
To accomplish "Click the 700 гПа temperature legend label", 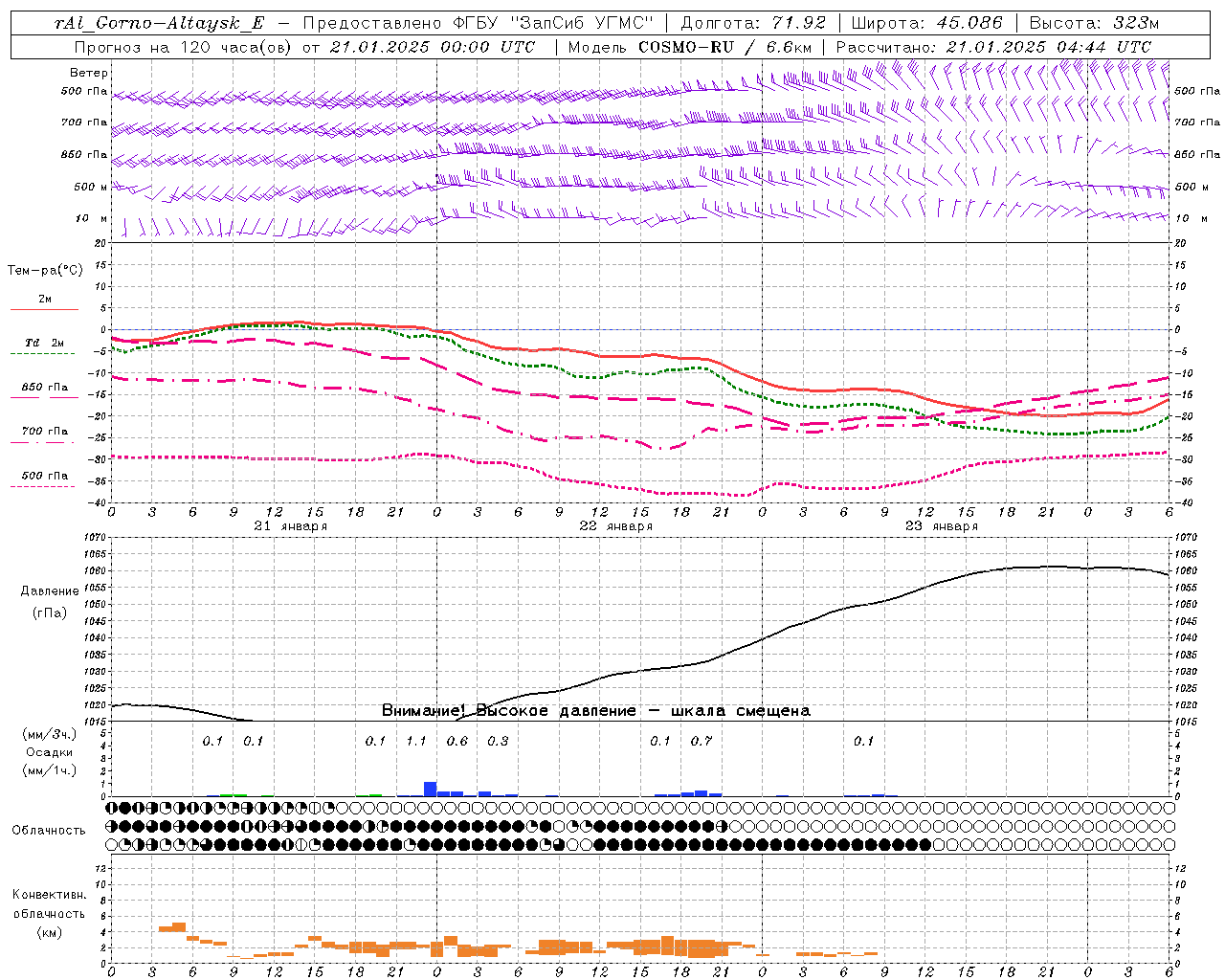I will pyautogui.click(x=45, y=432).
